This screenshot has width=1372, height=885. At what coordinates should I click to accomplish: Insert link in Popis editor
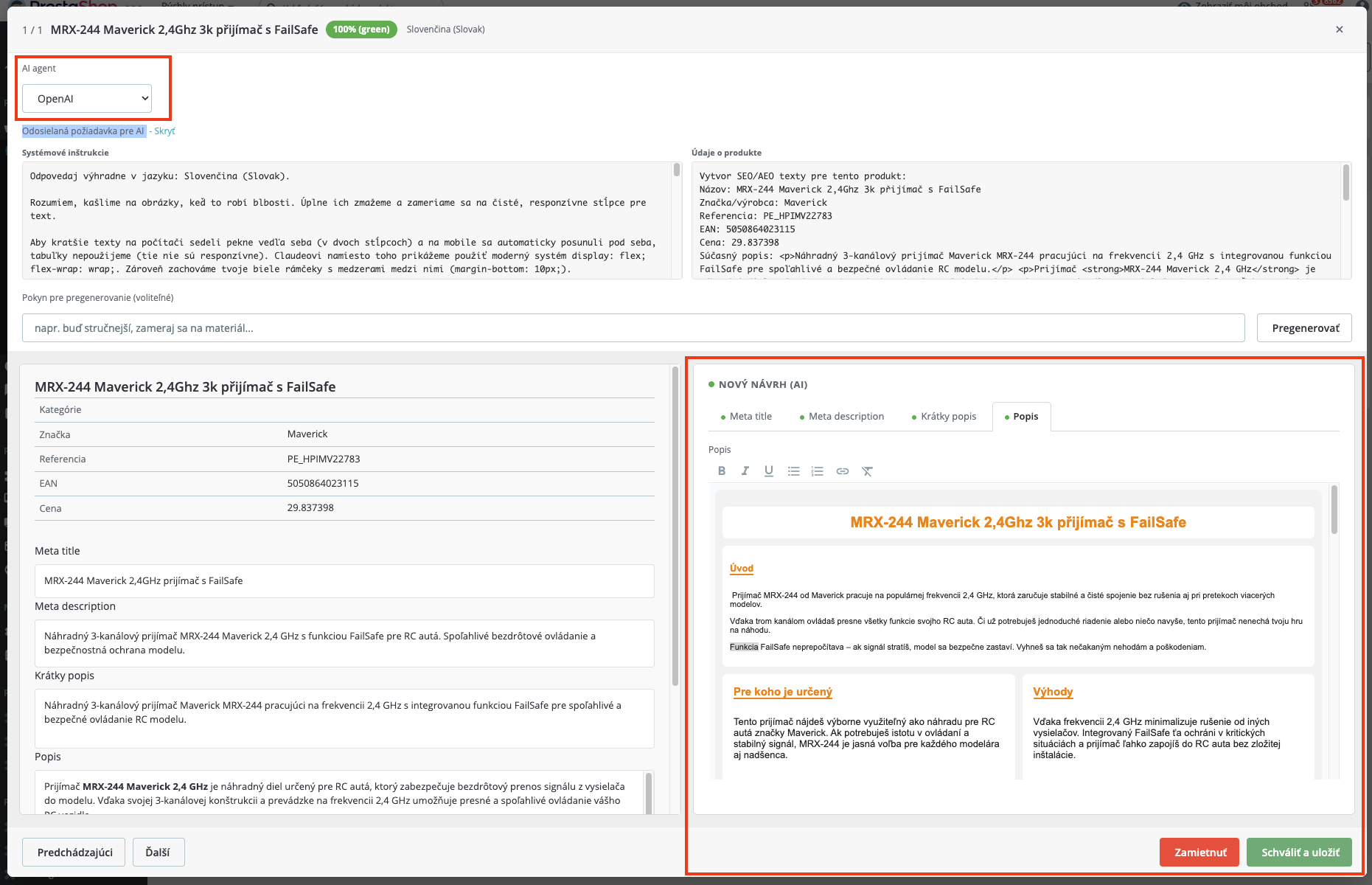tap(842, 471)
